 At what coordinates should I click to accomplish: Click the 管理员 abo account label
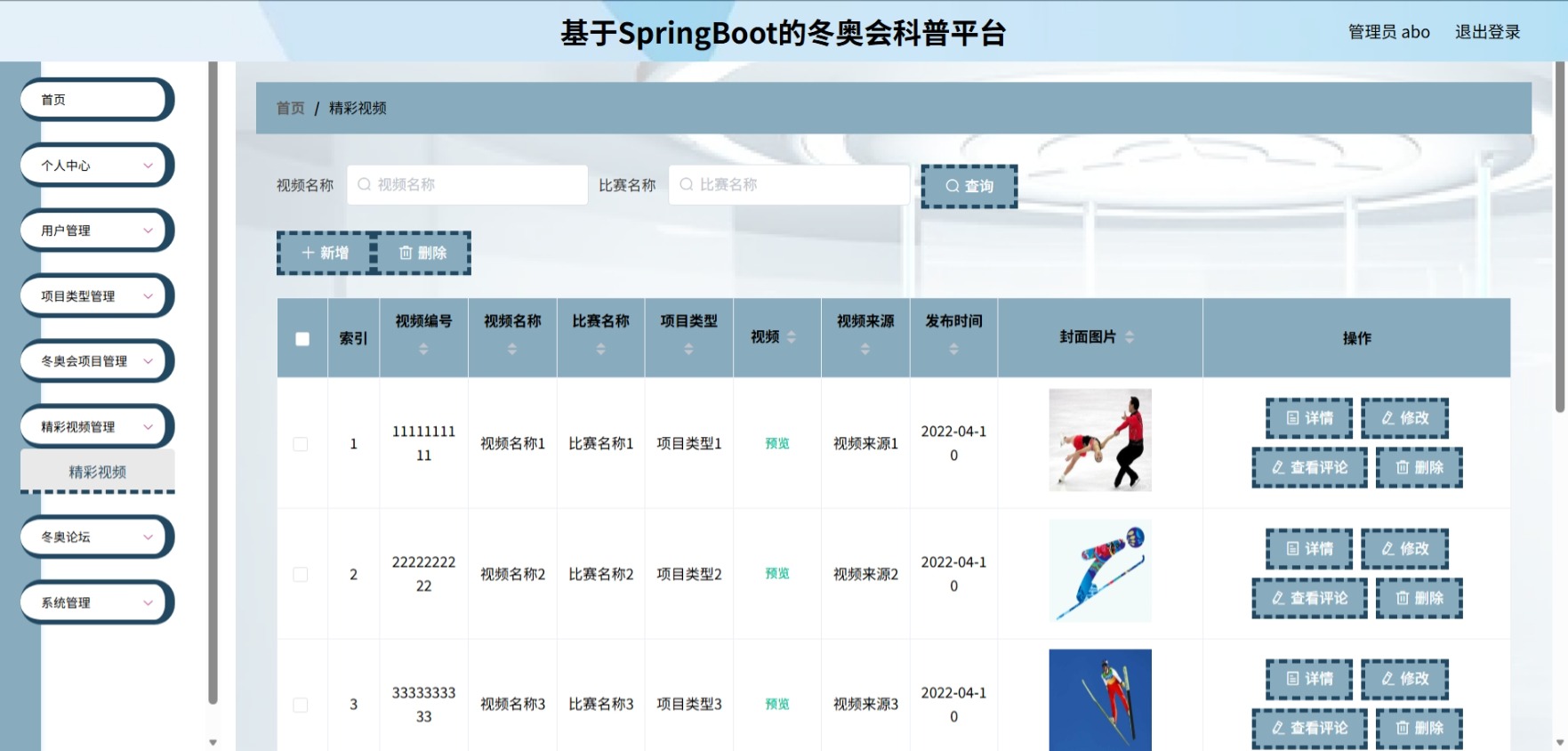[x=1388, y=32]
